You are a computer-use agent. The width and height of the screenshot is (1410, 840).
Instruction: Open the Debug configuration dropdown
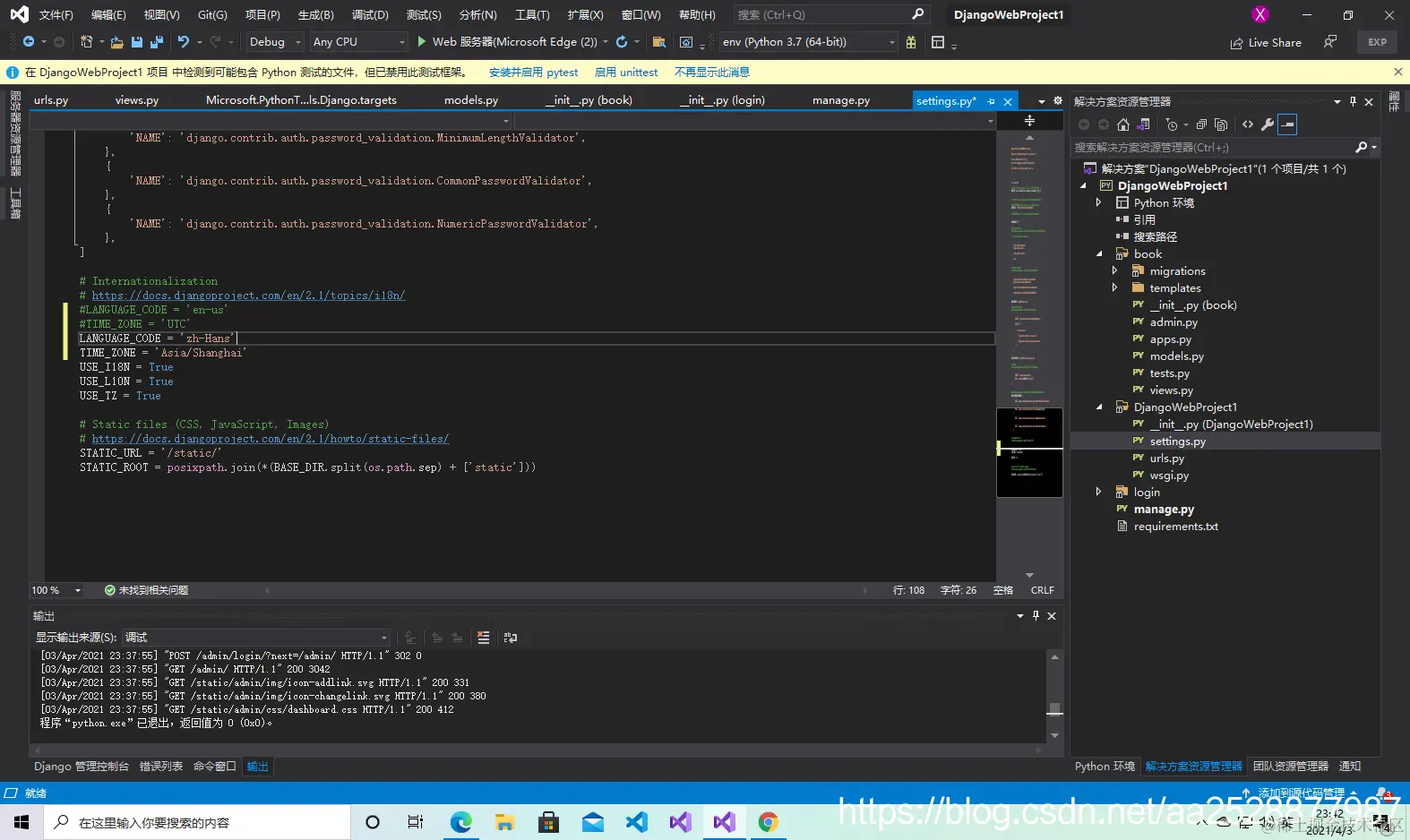(x=274, y=42)
